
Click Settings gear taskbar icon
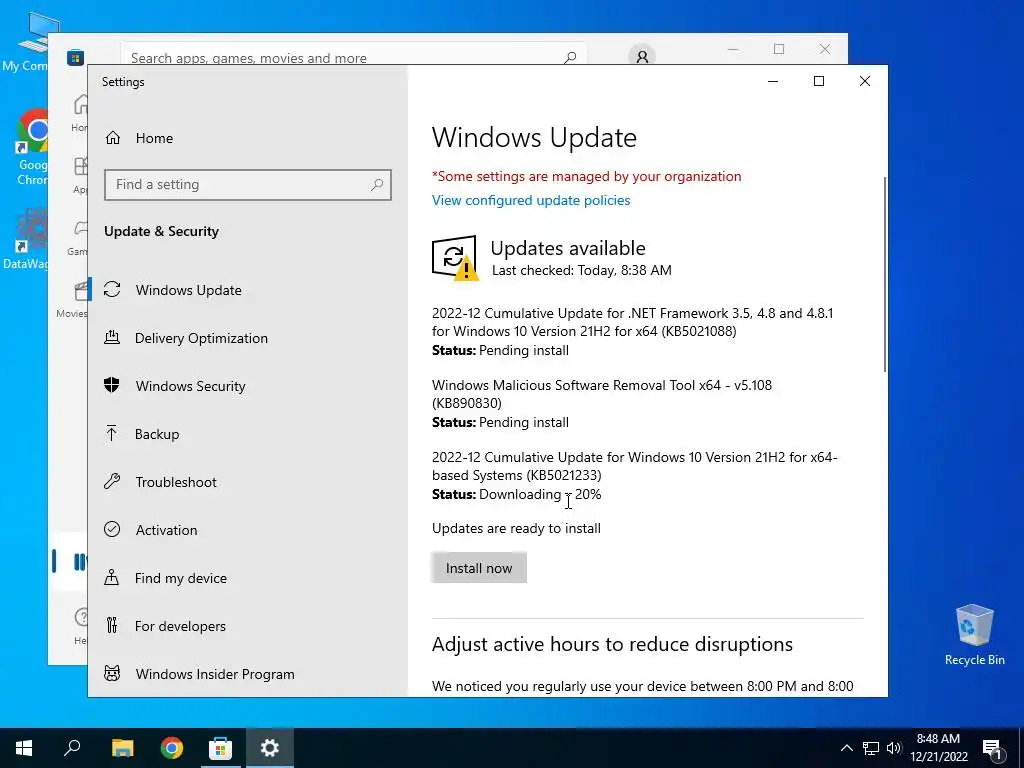click(270, 748)
